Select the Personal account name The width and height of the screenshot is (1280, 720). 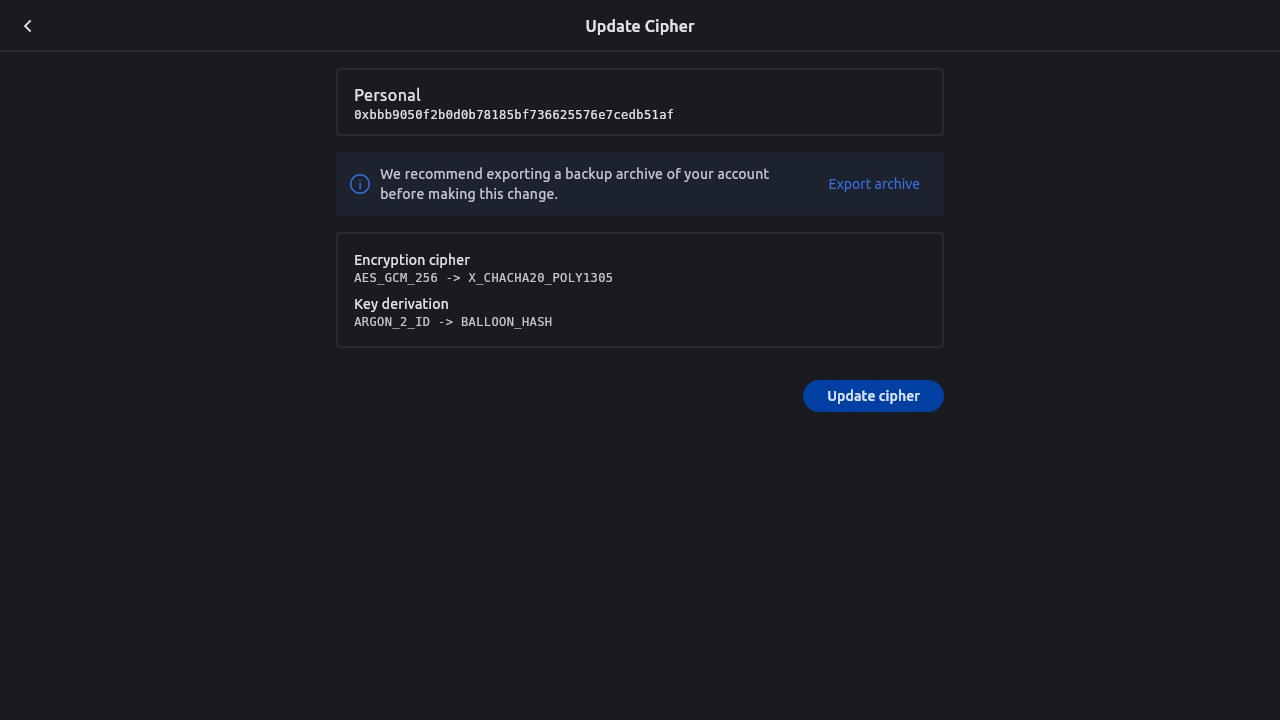click(387, 95)
